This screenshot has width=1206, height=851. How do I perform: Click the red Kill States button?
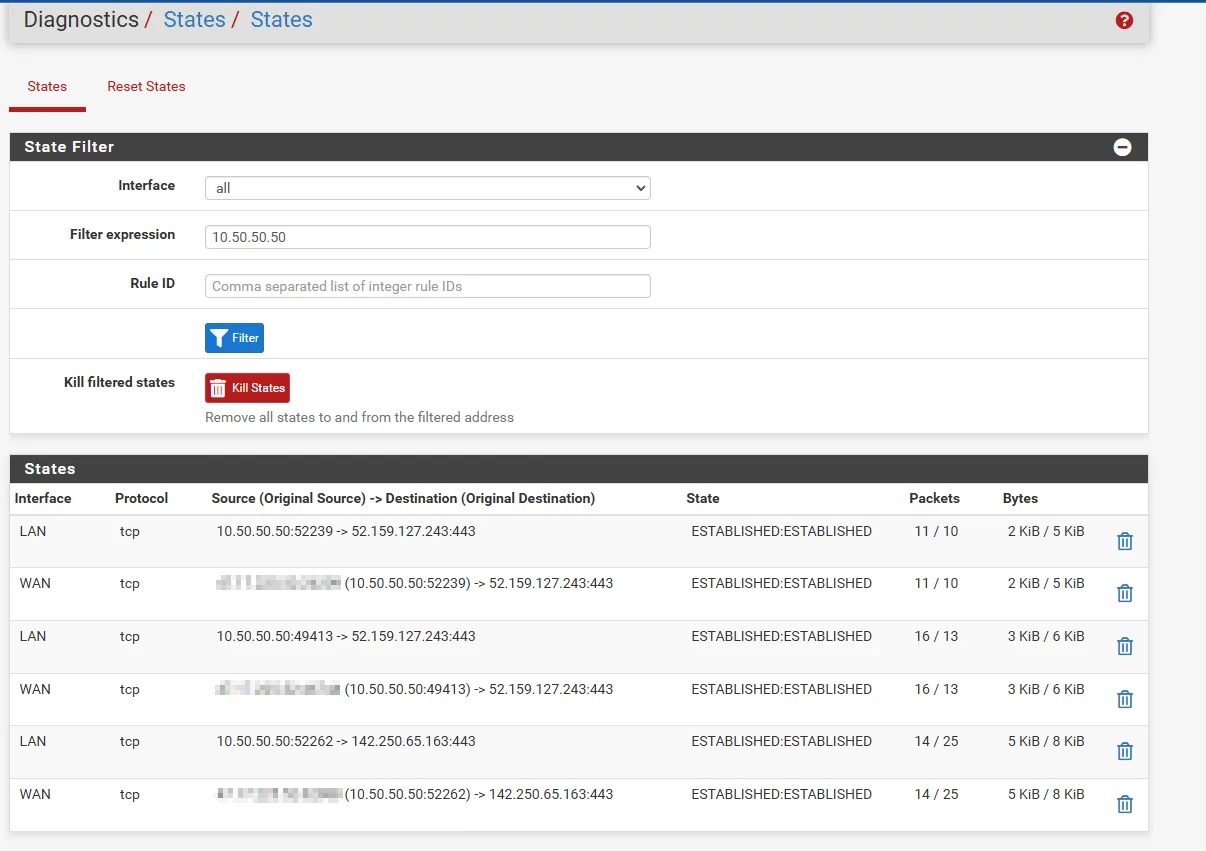point(247,388)
